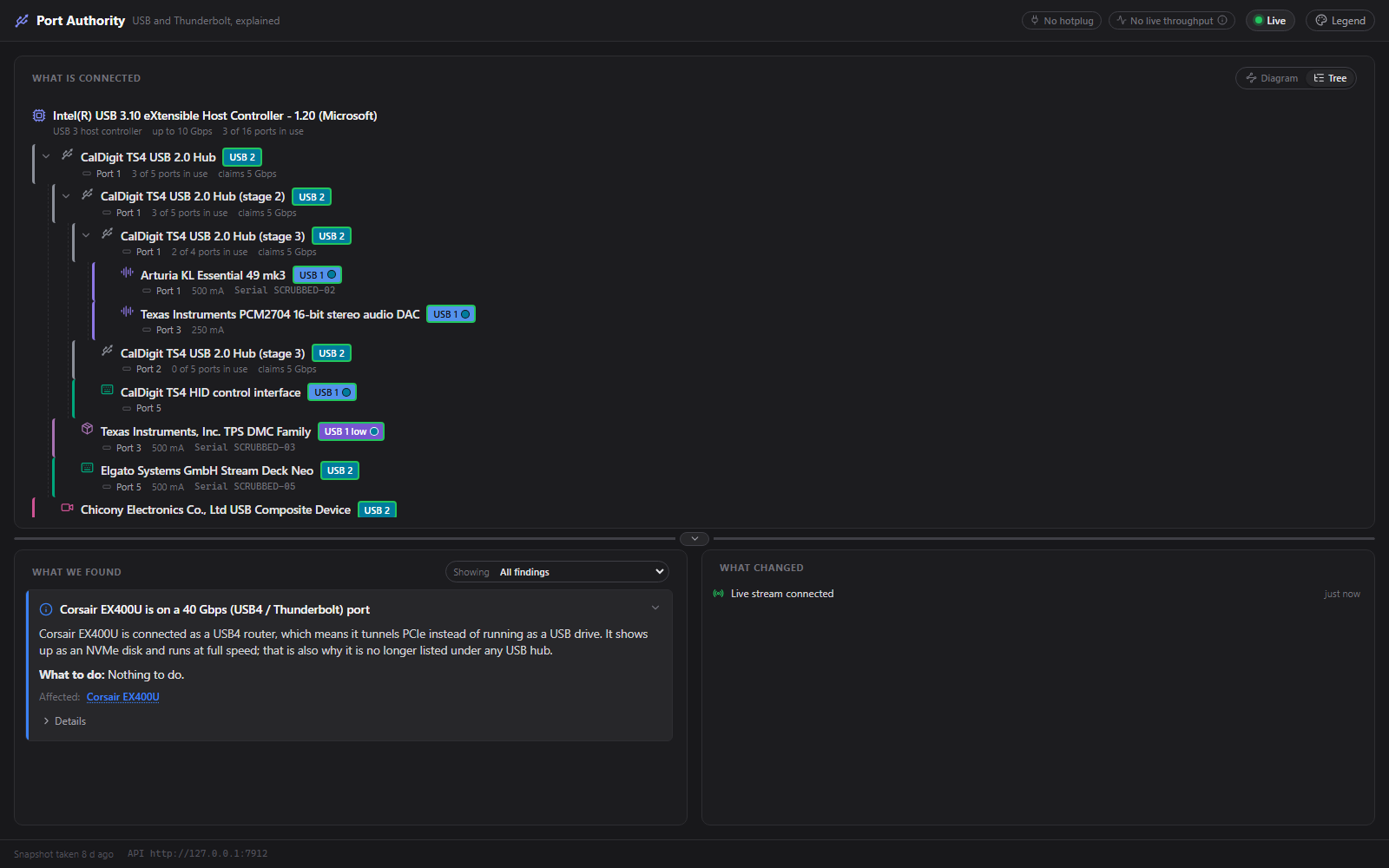Collapse the Corsair EX400U finding card chevron

click(655, 608)
